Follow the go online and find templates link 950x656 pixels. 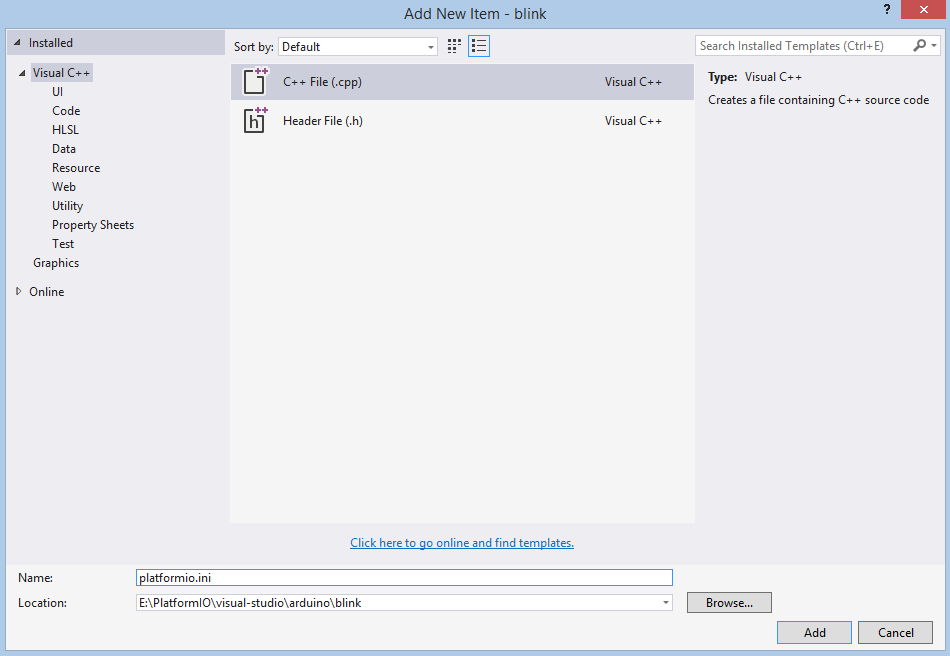tap(462, 543)
